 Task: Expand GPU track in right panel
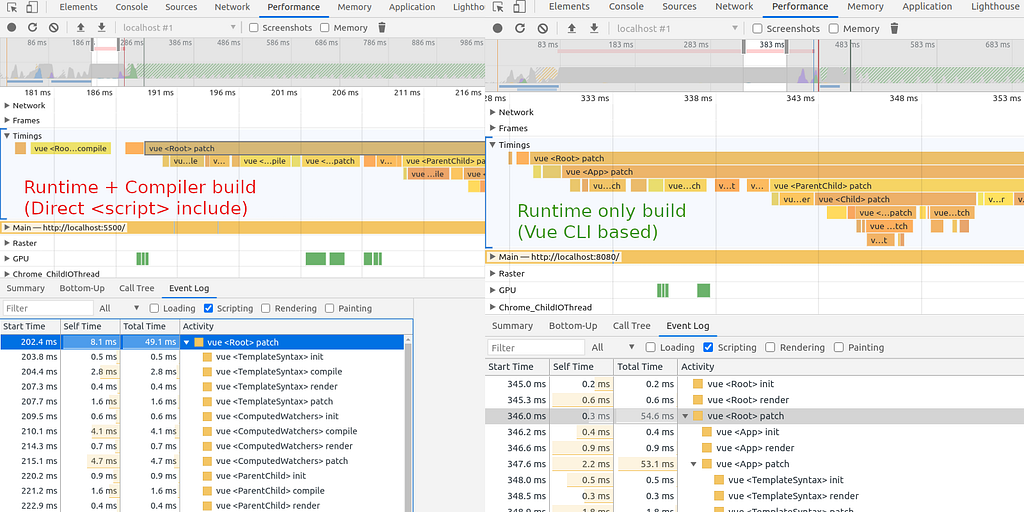pos(493,290)
